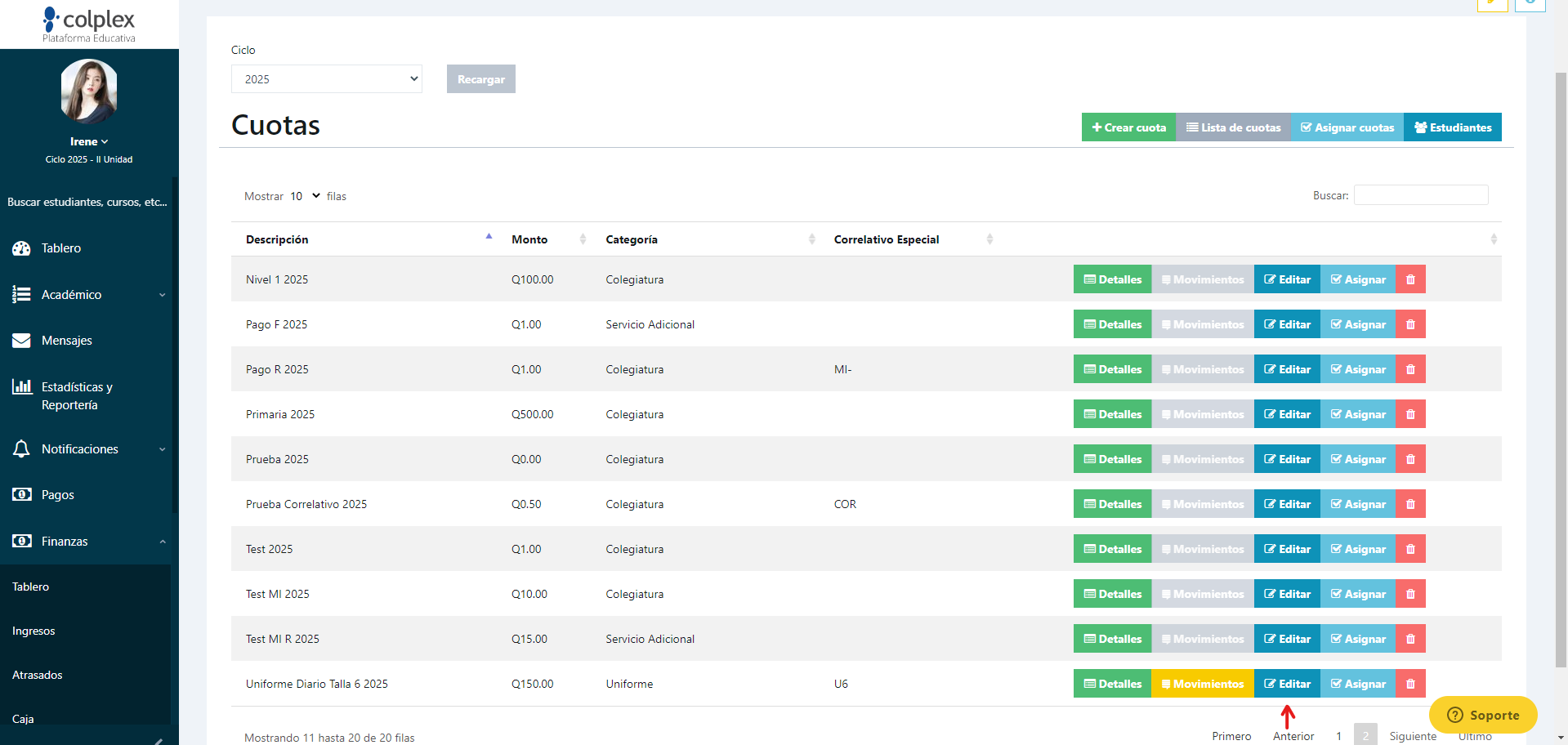This screenshot has height=745, width=1568.
Task: Open Lista de cuotas
Action: click(1233, 127)
